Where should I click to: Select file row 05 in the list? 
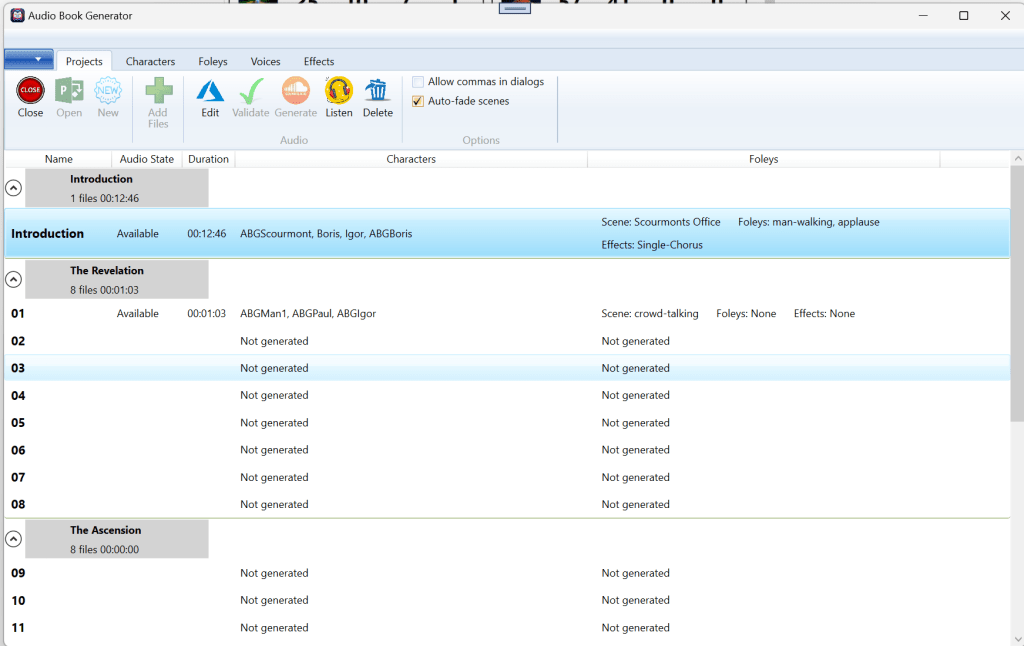coord(18,423)
